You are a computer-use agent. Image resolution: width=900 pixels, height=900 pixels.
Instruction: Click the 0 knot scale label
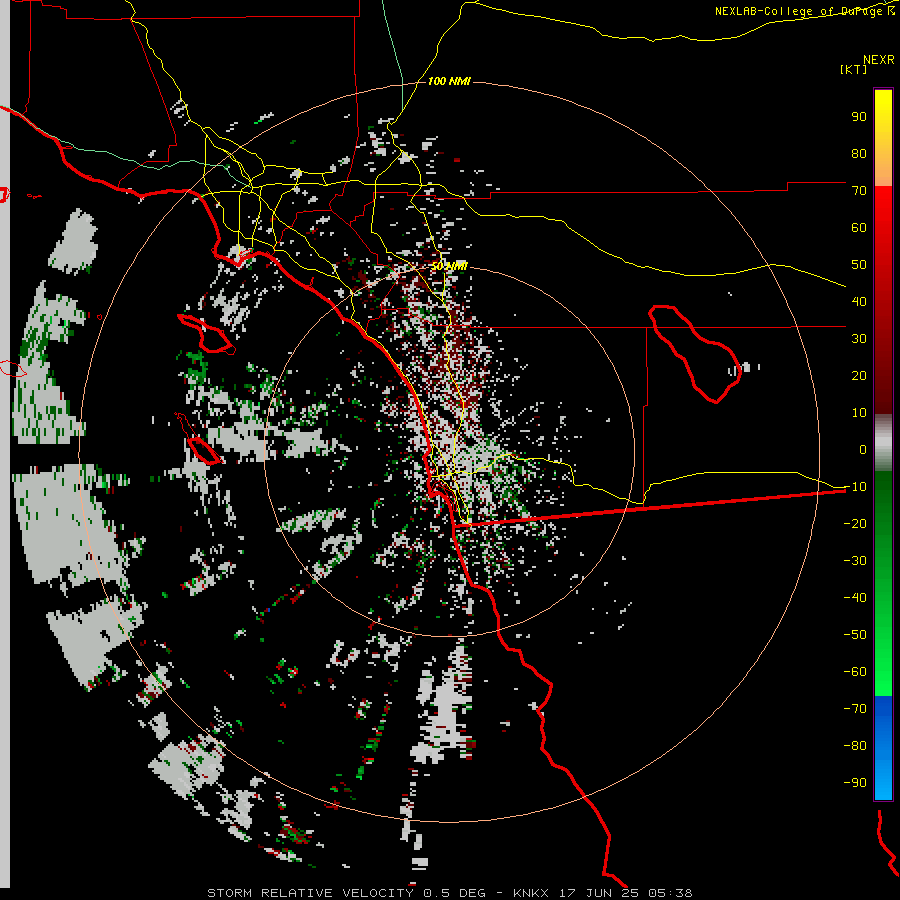(x=863, y=450)
